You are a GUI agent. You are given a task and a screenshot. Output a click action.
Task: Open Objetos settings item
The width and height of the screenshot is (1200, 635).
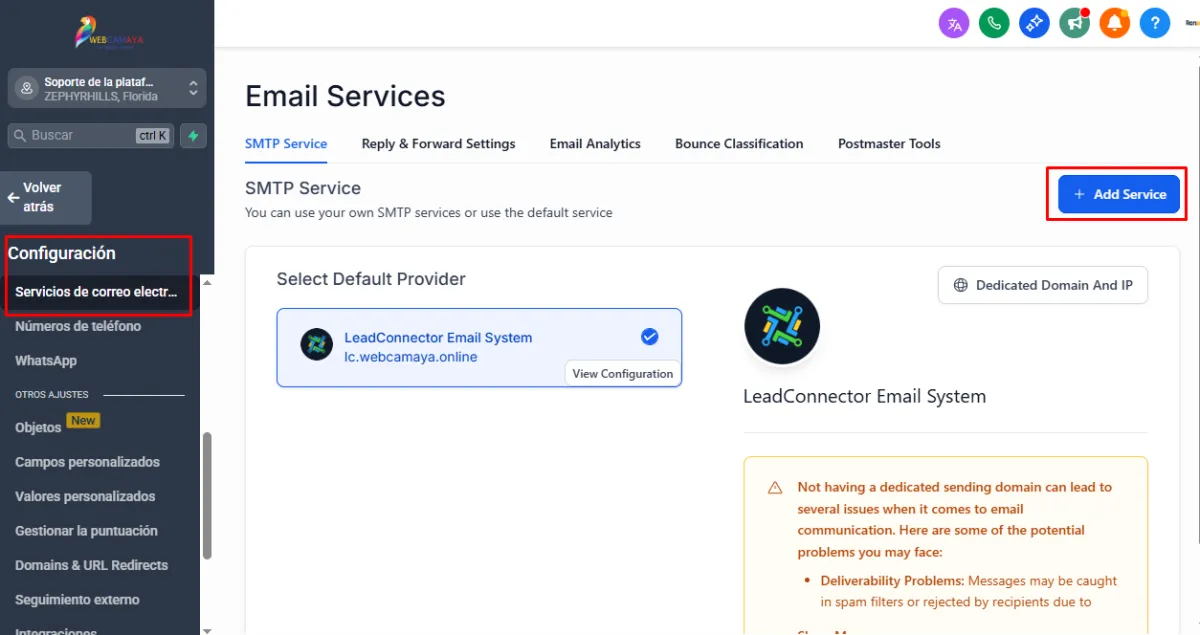point(38,427)
